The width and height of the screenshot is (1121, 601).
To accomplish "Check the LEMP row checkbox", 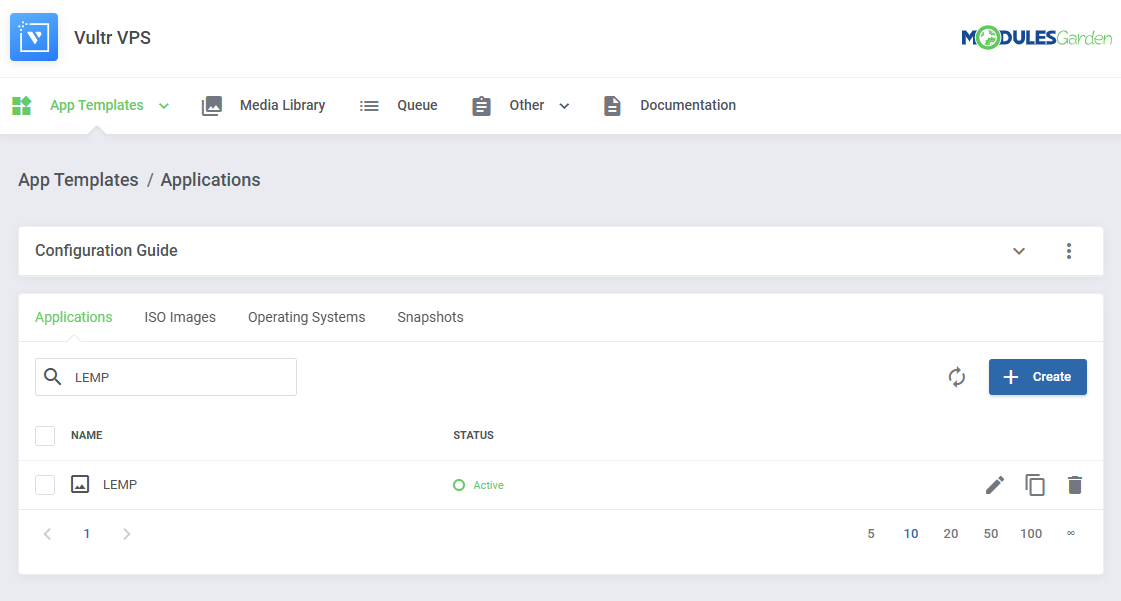I will pyautogui.click(x=45, y=485).
